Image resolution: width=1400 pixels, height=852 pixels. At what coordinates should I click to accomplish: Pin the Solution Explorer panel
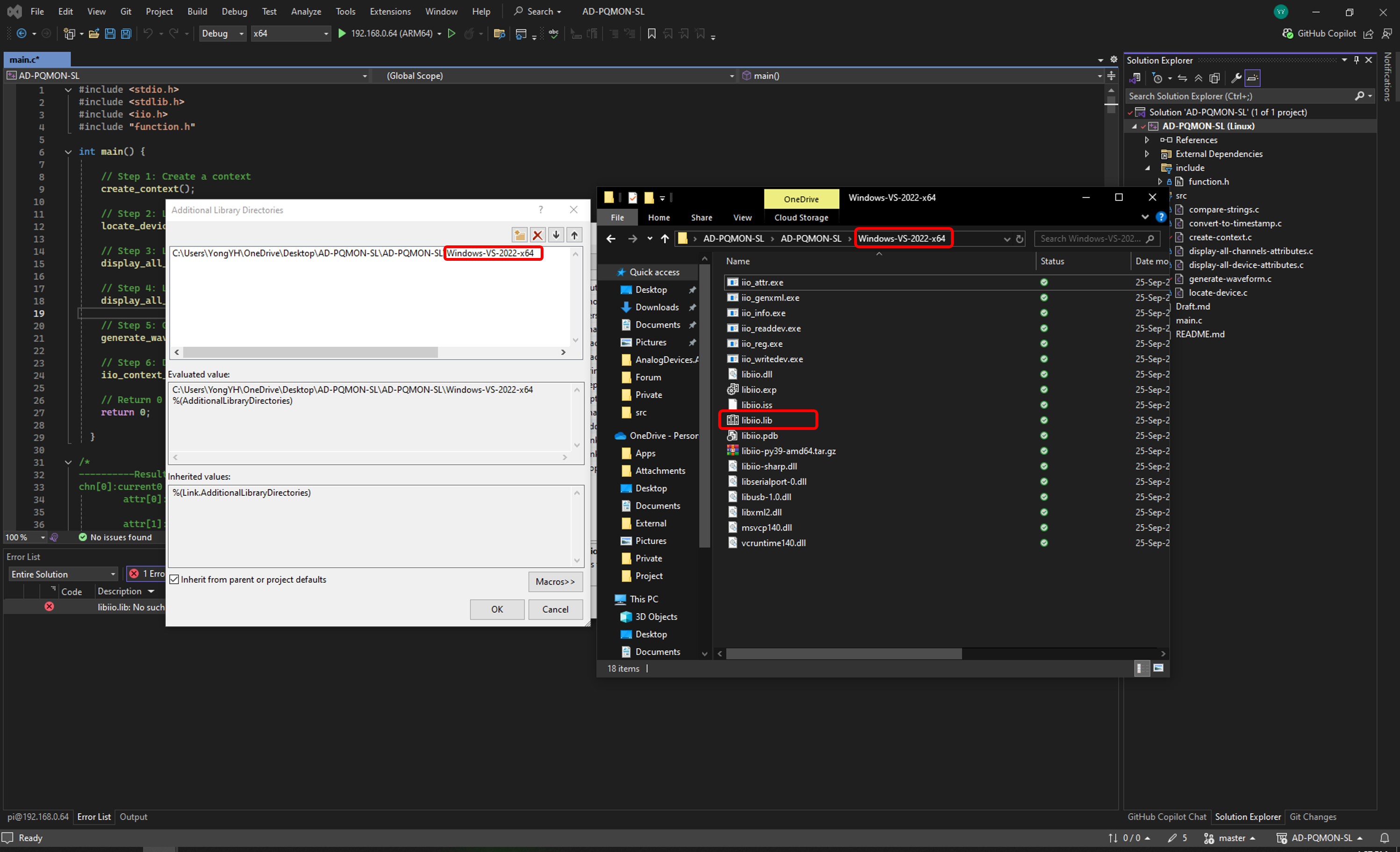click(1356, 60)
